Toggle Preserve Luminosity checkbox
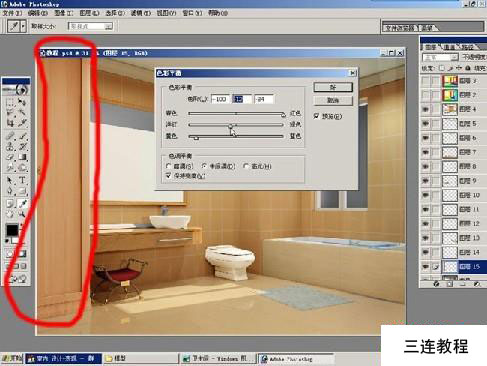Image resolution: width=487 pixels, height=366 pixels. coord(168,176)
